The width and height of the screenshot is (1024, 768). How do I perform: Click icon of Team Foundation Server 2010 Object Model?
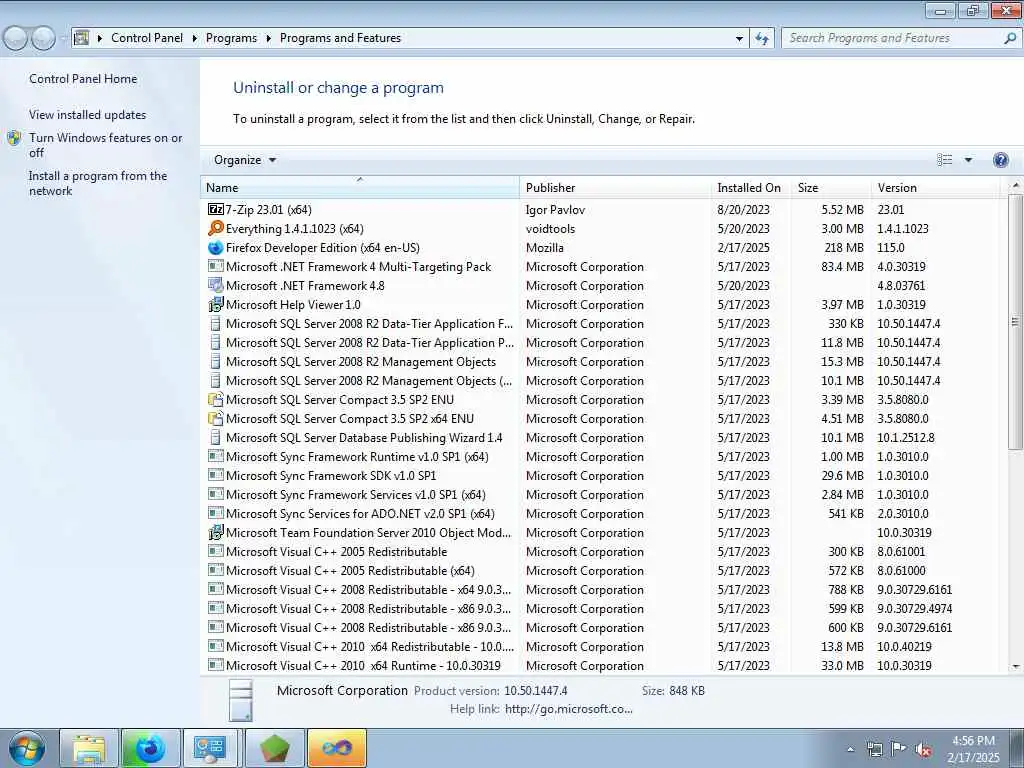point(216,532)
